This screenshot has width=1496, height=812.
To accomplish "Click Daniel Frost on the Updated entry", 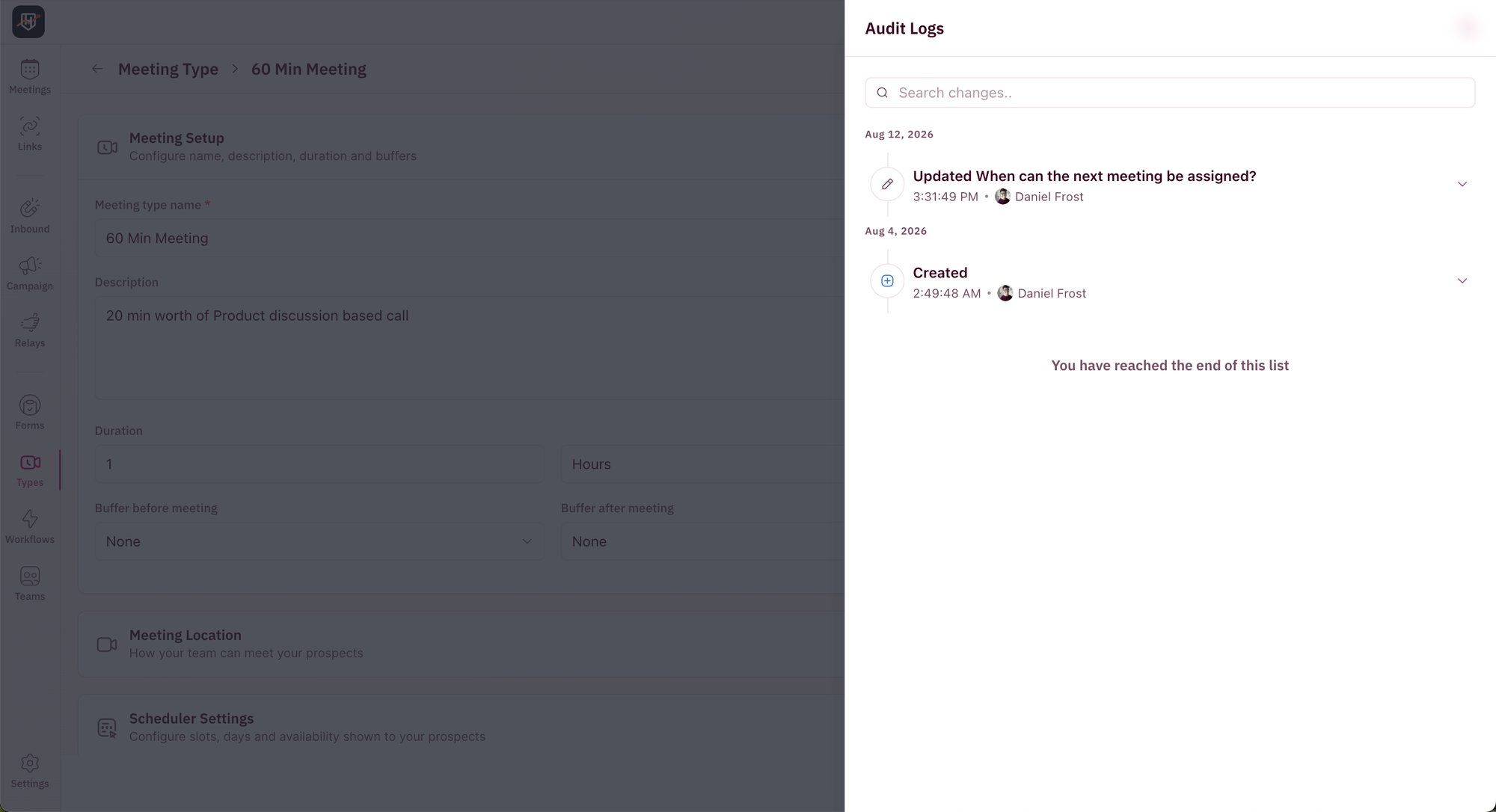I will tap(1049, 197).
